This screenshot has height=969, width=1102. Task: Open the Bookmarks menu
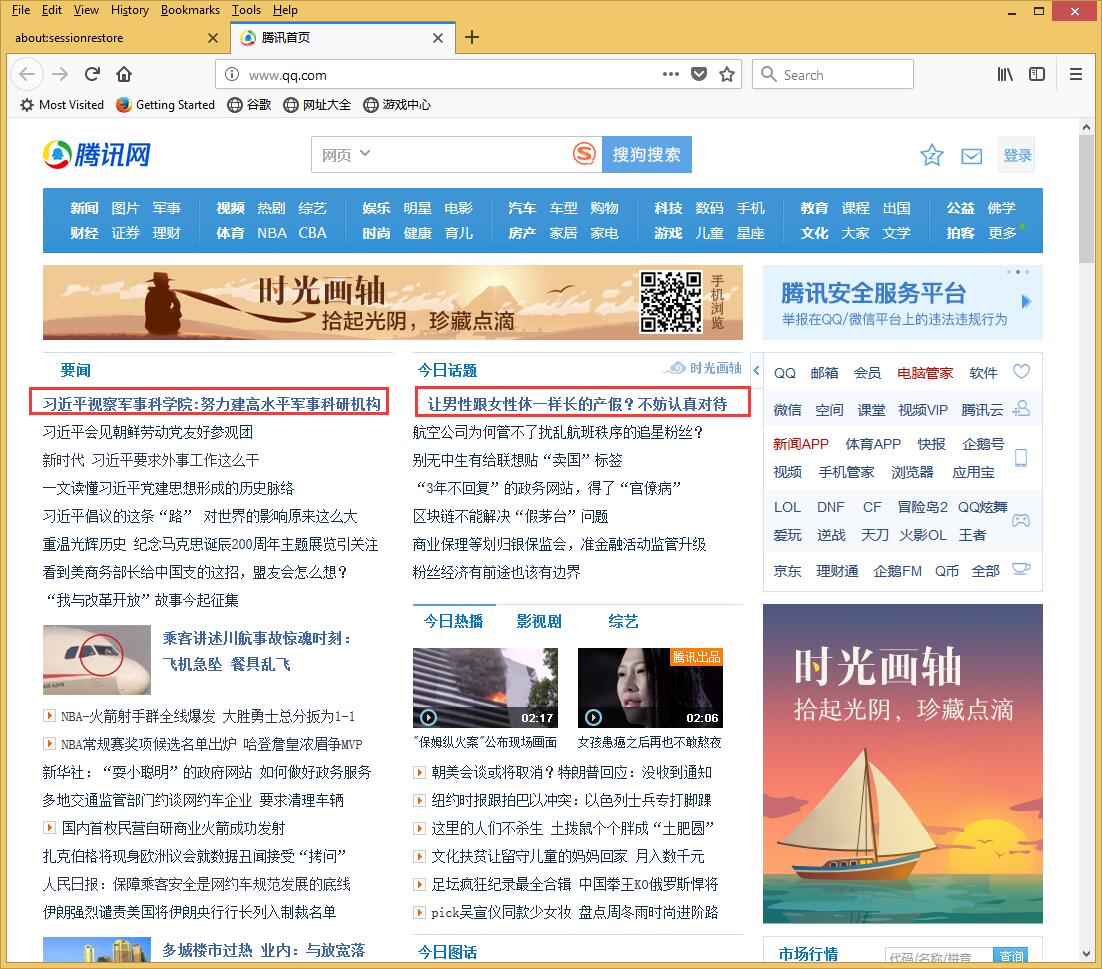(x=190, y=10)
